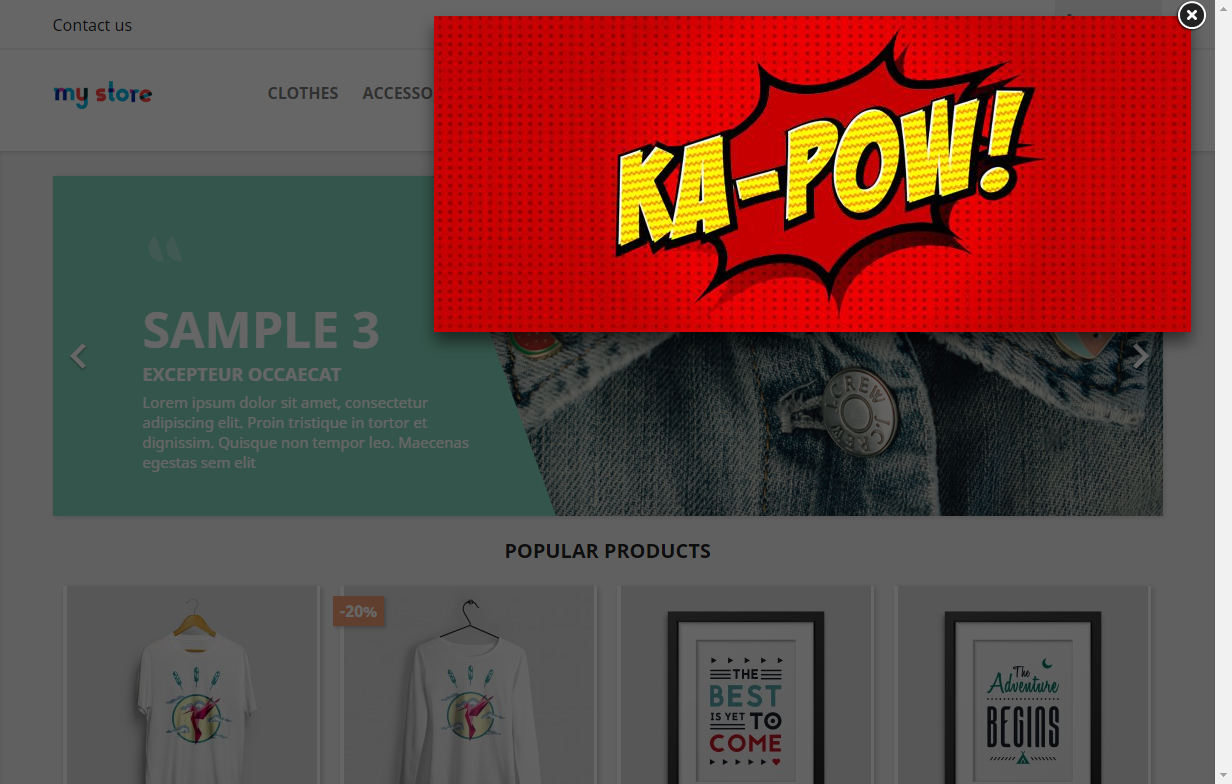The width and height of the screenshot is (1232, 784).
Task: Click the -20% discount badge
Action: [x=359, y=611]
